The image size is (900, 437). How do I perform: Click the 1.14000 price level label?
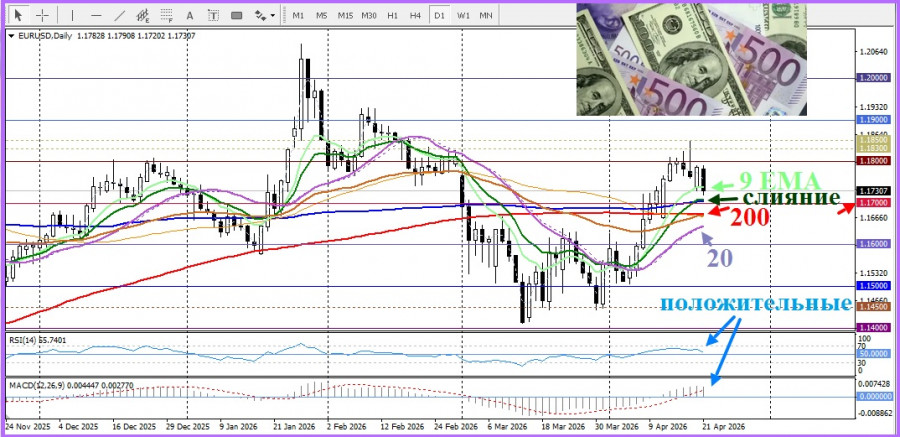pos(874,327)
